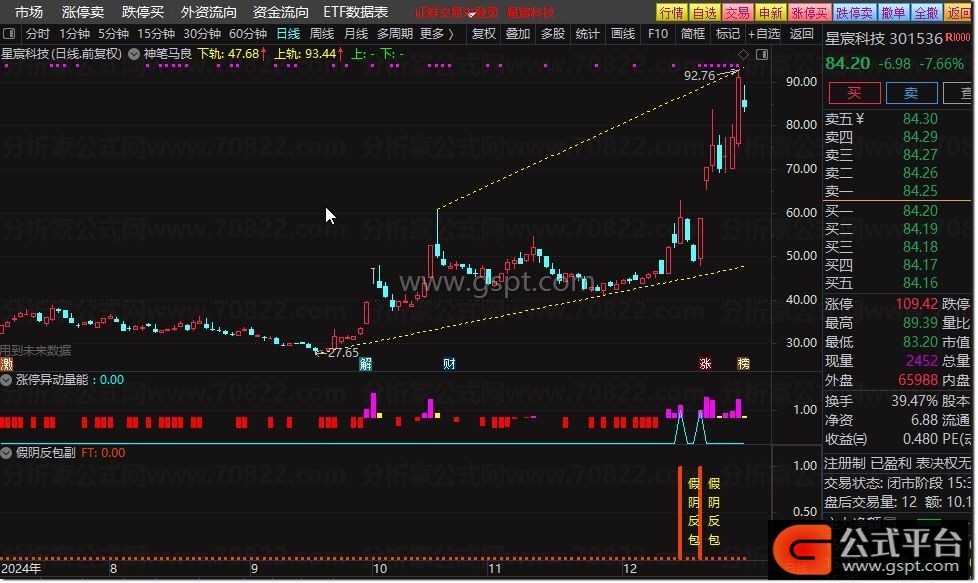The width and height of the screenshot is (978, 583).
Task: Open the 多周期 multi-period view
Action: 395,34
